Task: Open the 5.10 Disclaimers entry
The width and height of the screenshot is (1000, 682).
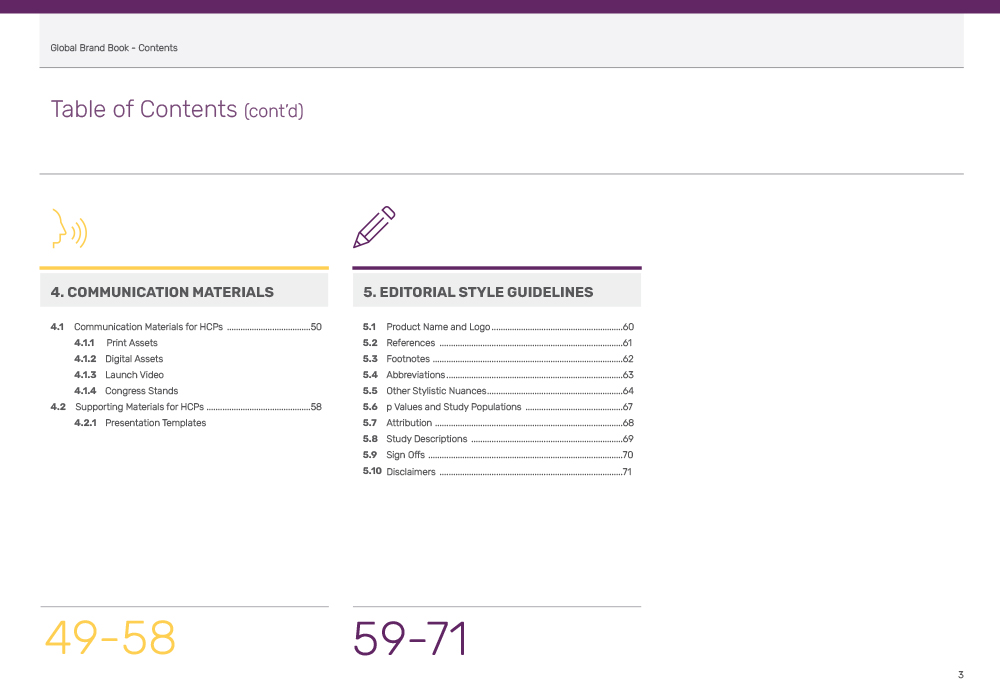Action: click(410, 471)
